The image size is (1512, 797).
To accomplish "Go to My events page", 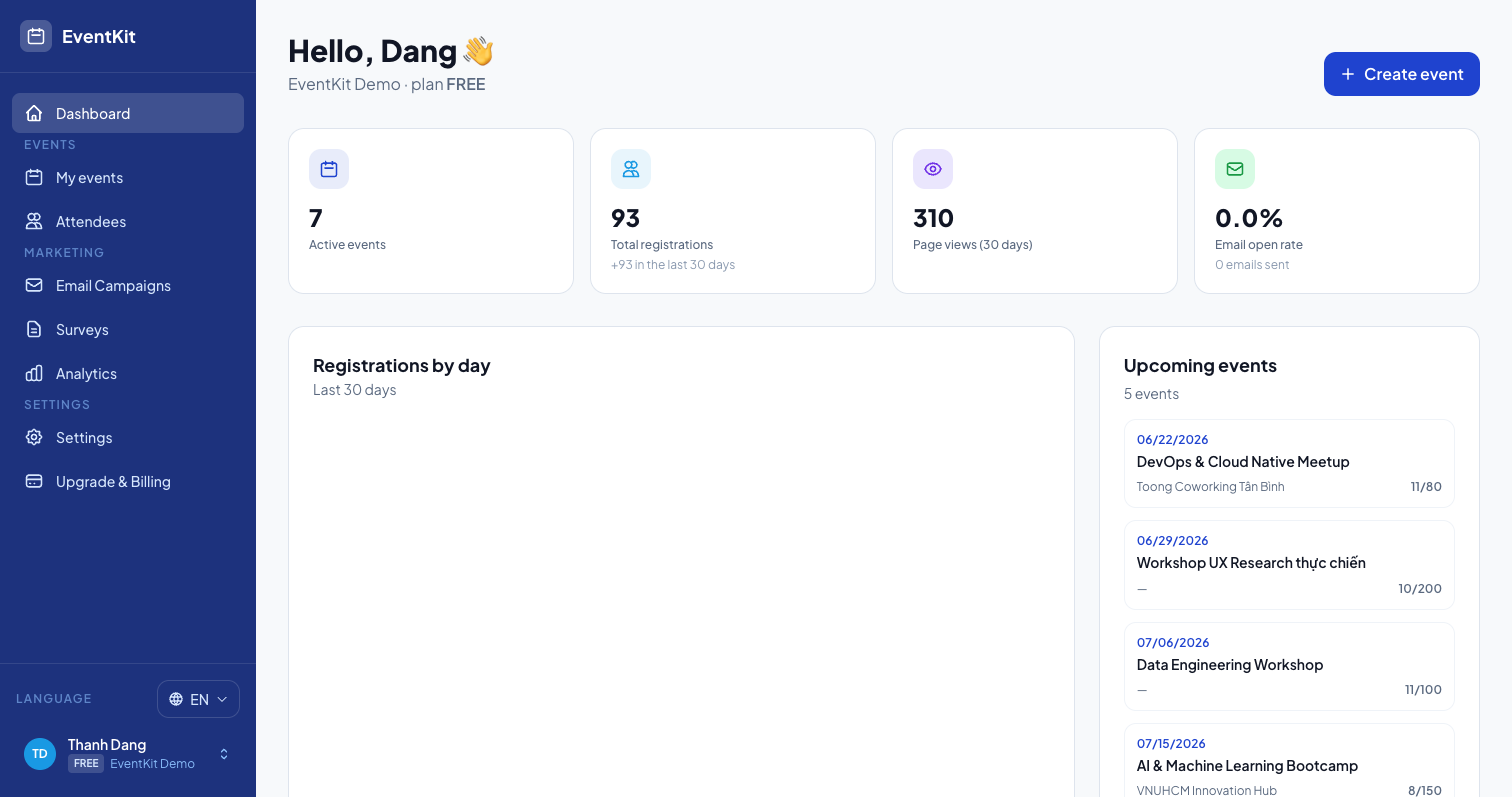I will click(x=128, y=177).
